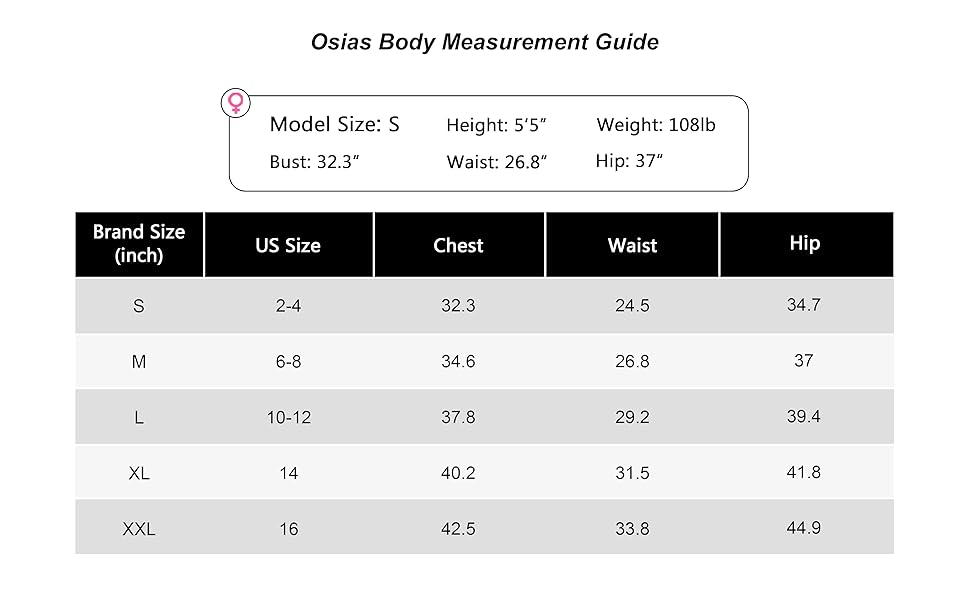The image size is (970, 600).
Task: Click the Waist column header
Action: (632, 245)
